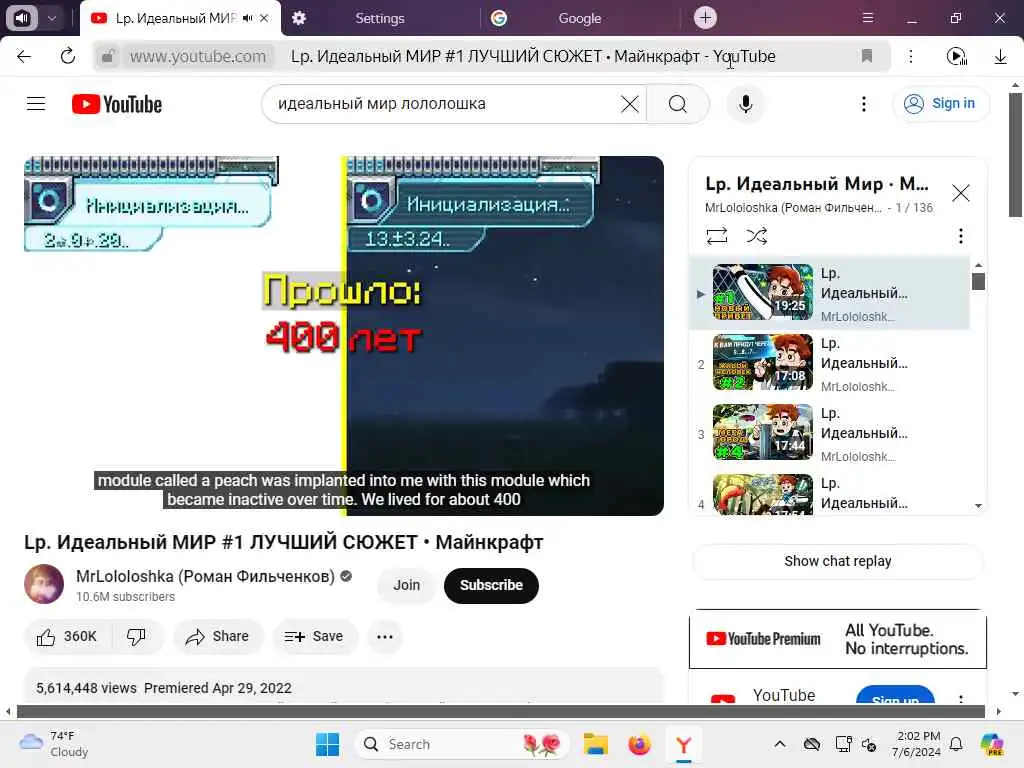Open clock and calendar 2:02 PM

tap(918, 744)
